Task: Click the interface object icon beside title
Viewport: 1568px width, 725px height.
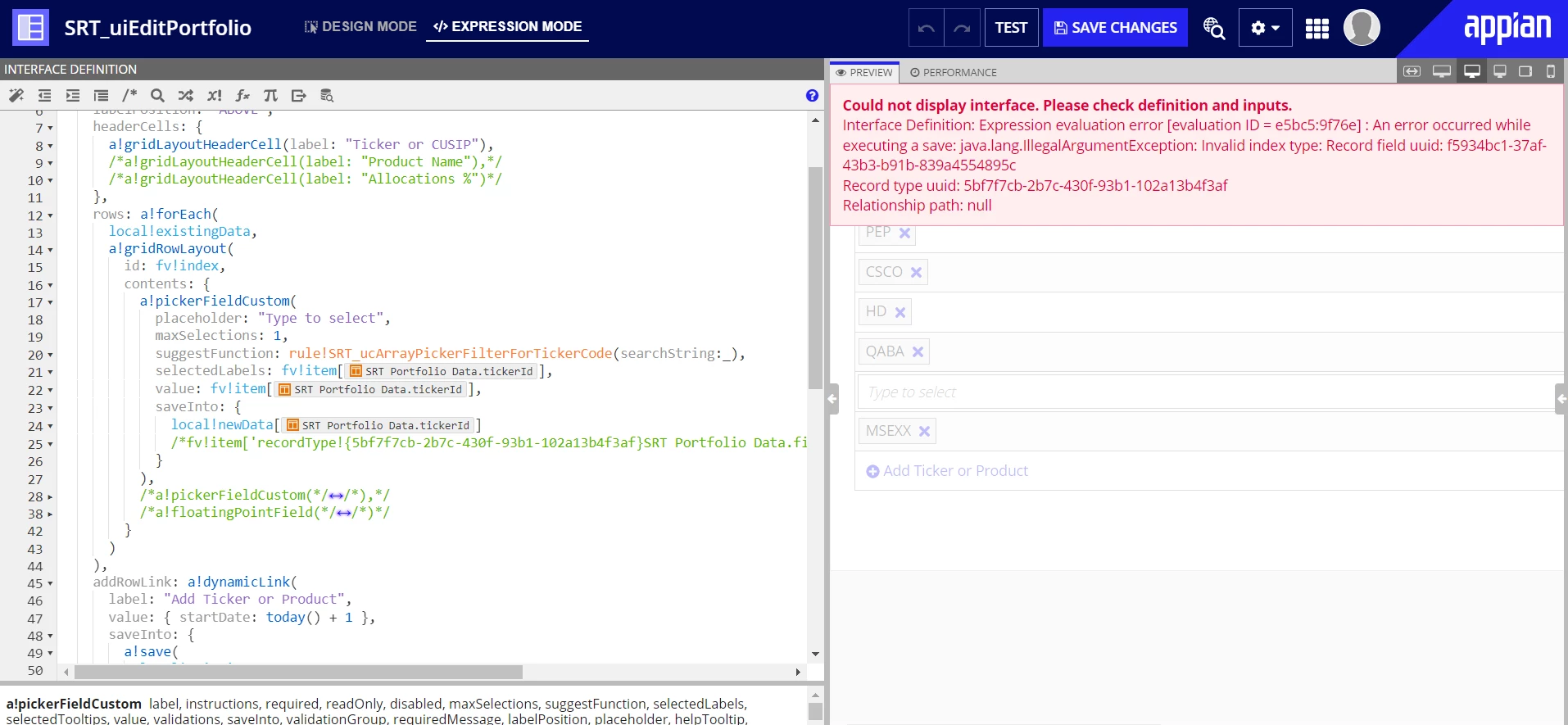Action: (x=31, y=28)
